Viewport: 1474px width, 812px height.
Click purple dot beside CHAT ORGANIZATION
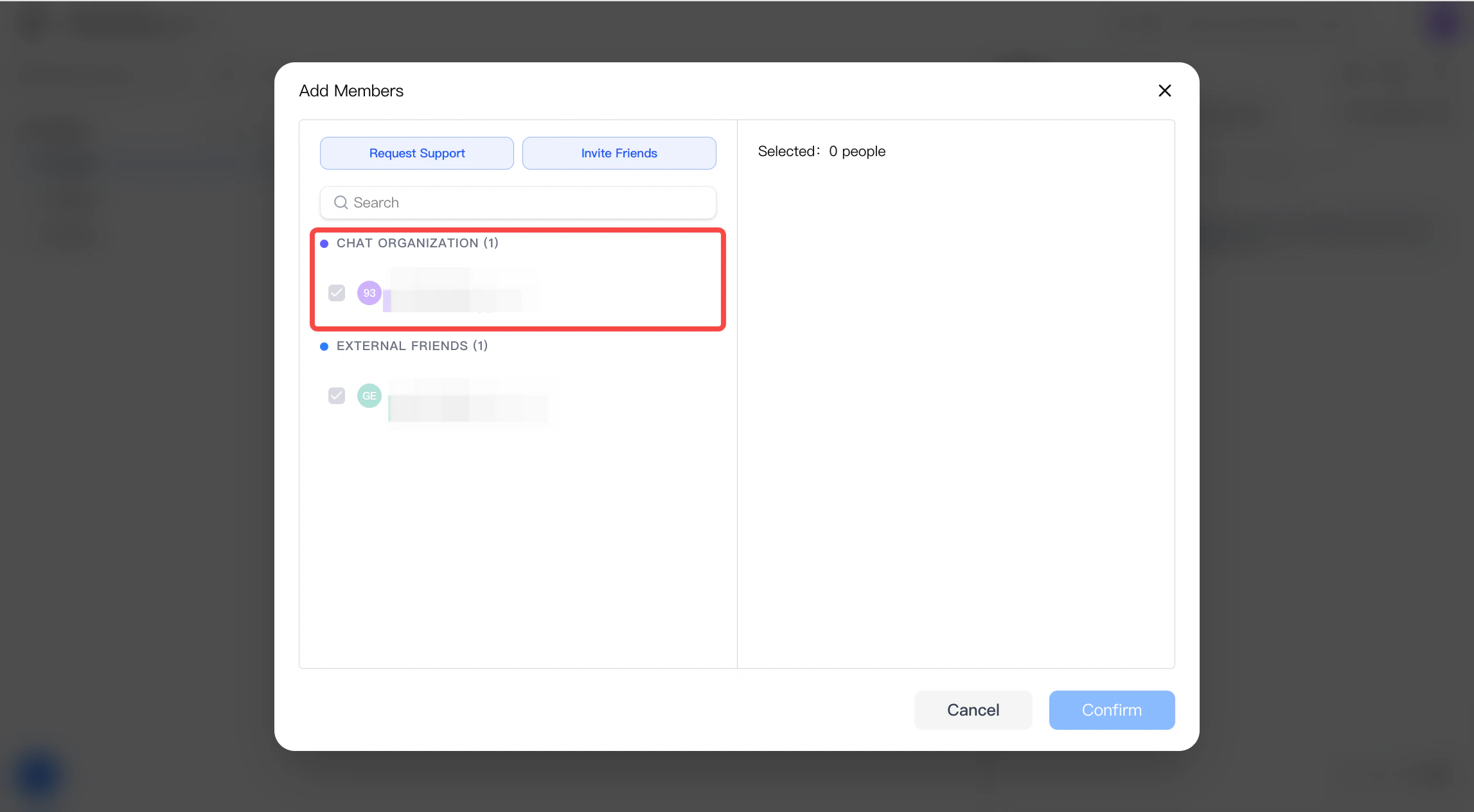click(x=324, y=243)
